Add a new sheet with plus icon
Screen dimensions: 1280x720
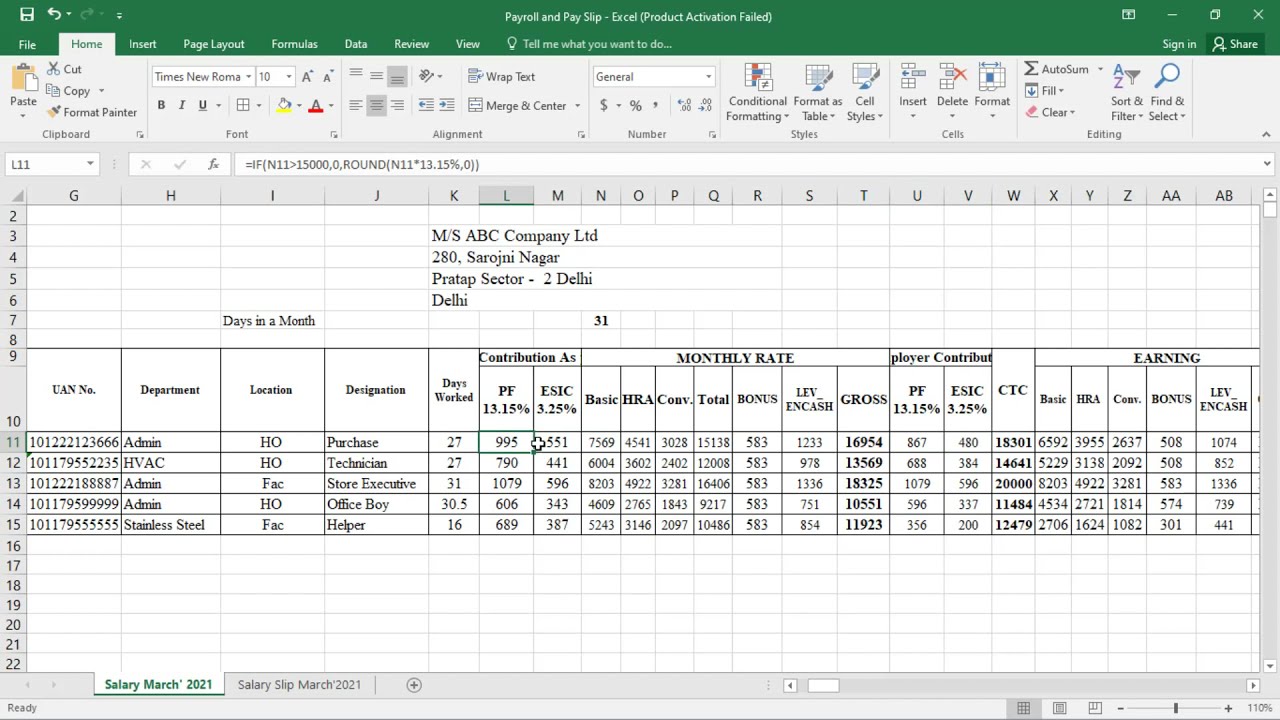tap(414, 685)
